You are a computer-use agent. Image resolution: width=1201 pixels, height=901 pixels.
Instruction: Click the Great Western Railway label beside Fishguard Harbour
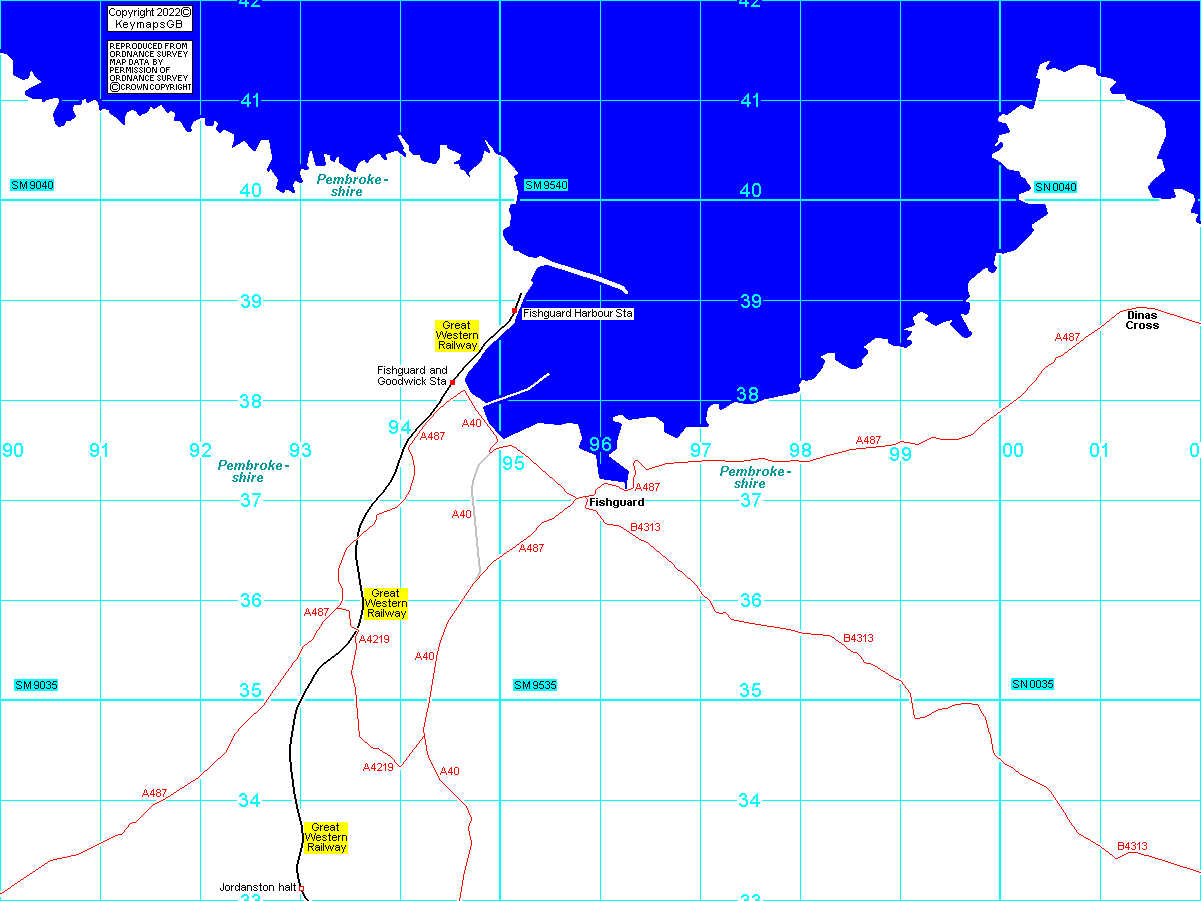(457, 335)
